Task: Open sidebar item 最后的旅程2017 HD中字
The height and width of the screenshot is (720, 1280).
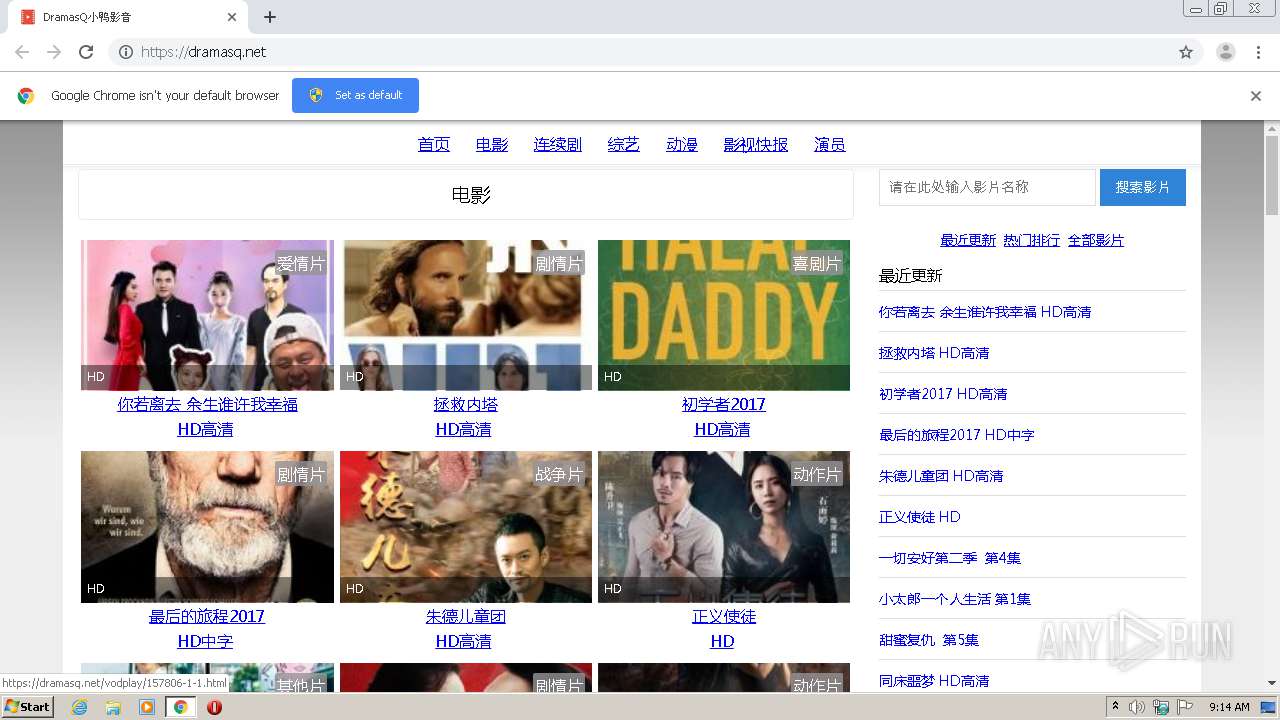Action: pyautogui.click(x=957, y=435)
